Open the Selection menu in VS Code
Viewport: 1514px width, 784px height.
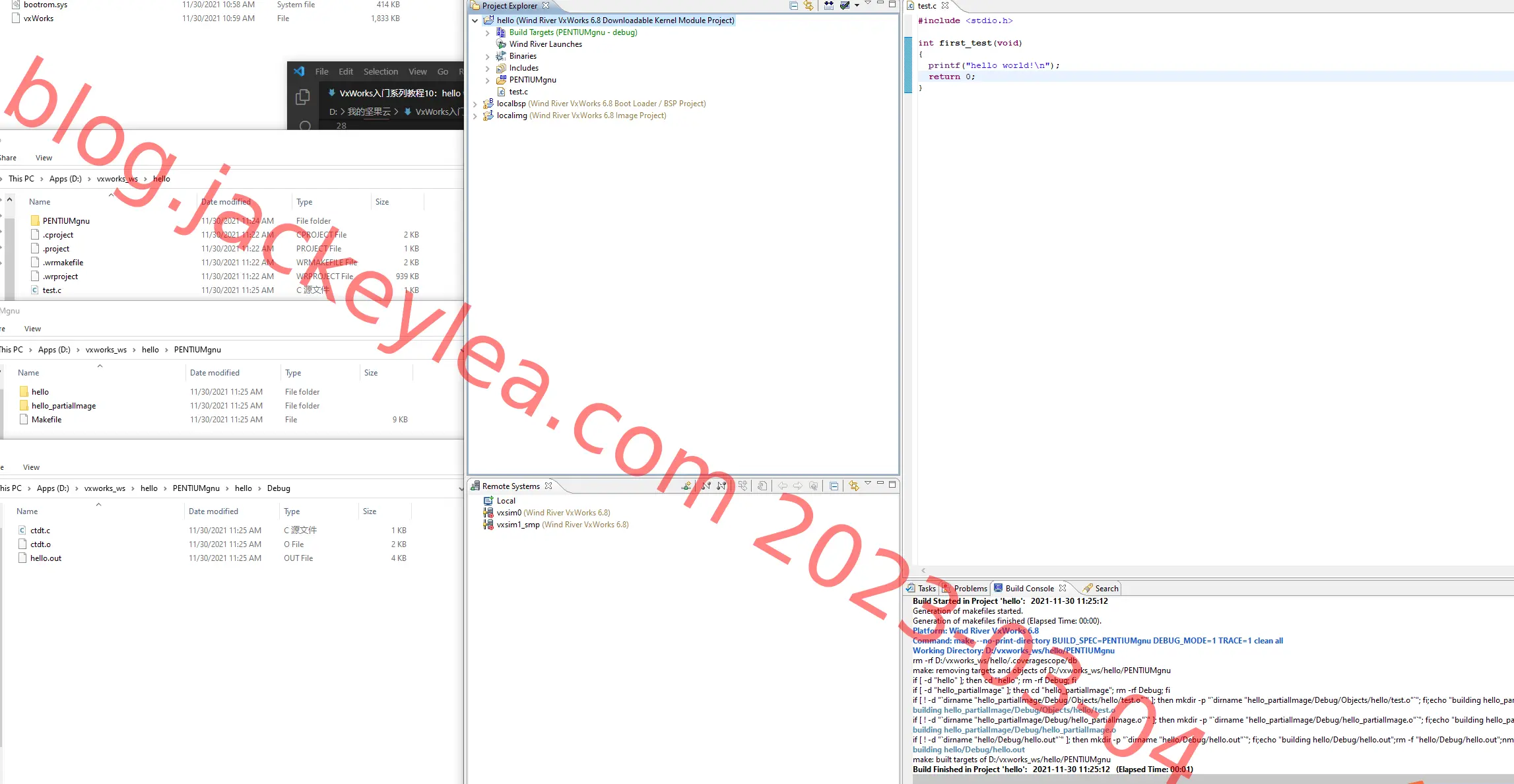coord(381,71)
